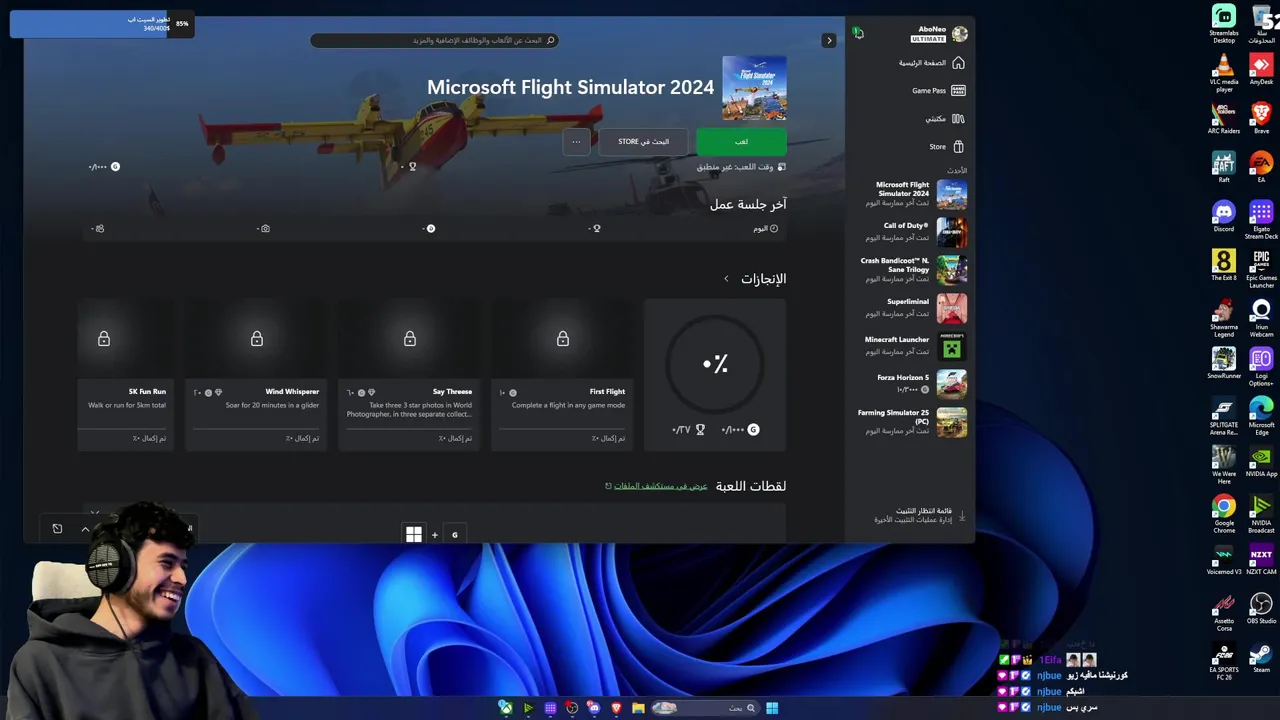Screen dimensions: 1280x720
Task: Focus the Xbox app search field
Action: tap(434, 40)
